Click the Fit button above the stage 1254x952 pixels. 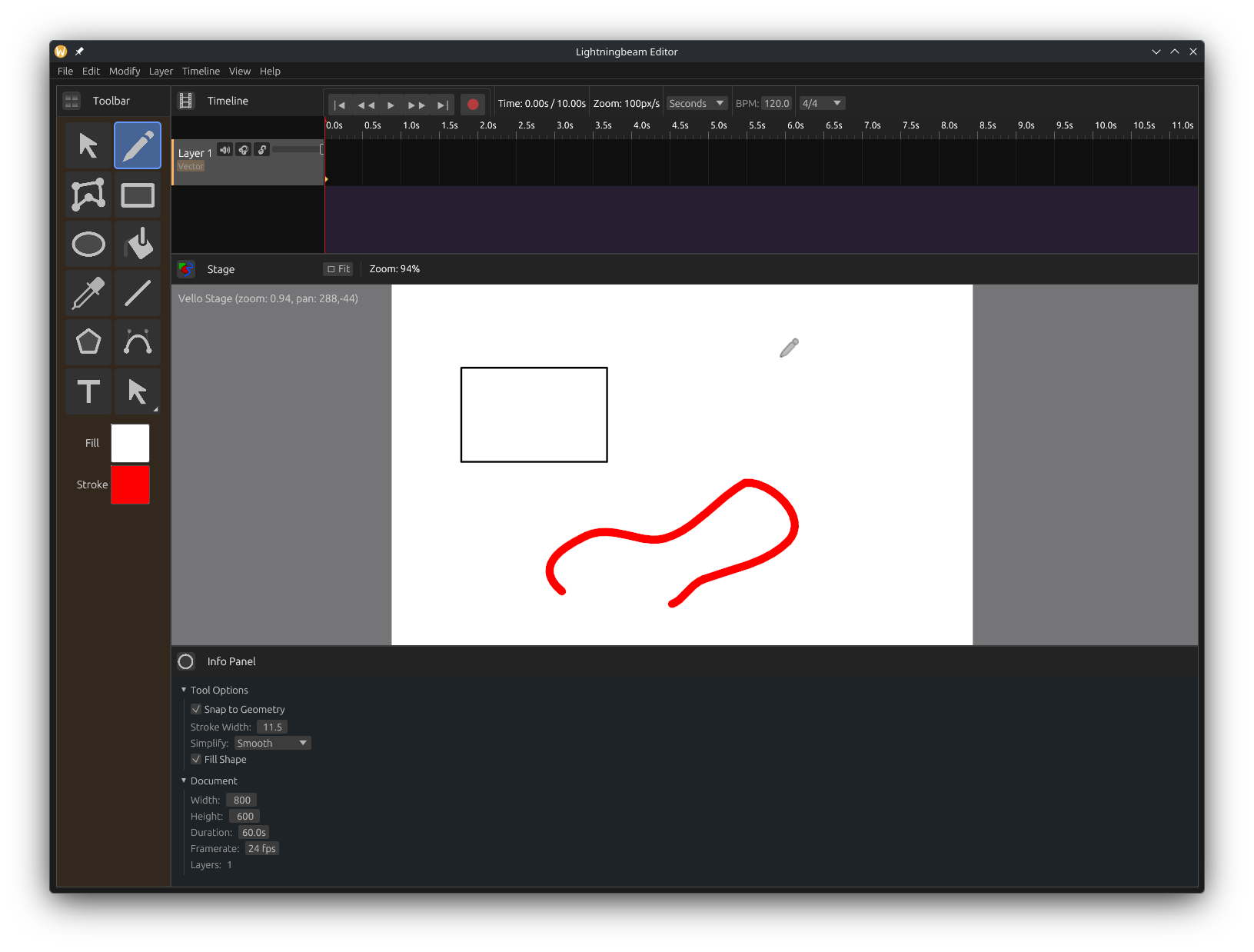click(x=338, y=268)
